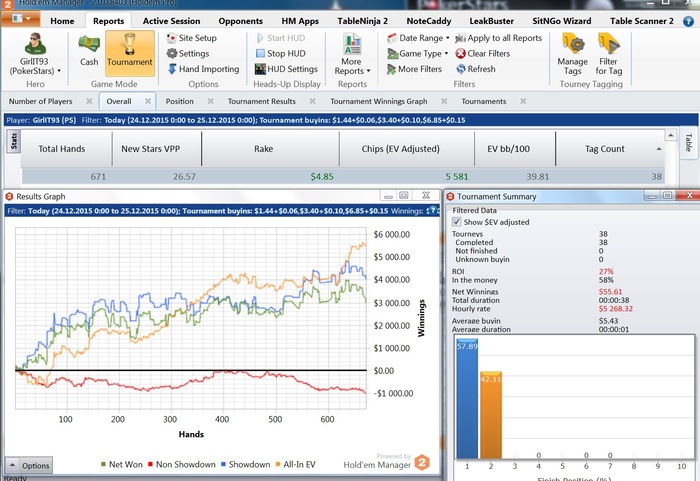Close the Tournaments report tab
Image resolution: width=700 pixels, height=481 pixels.
(523, 101)
